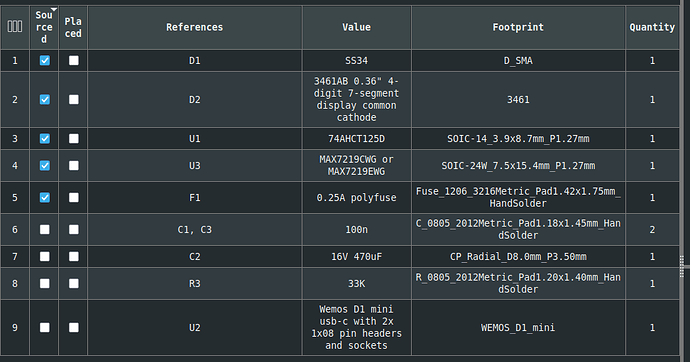The image size is (690, 362).
Task: Check Placed box for F1 polyfuse
Action: point(73,197)
